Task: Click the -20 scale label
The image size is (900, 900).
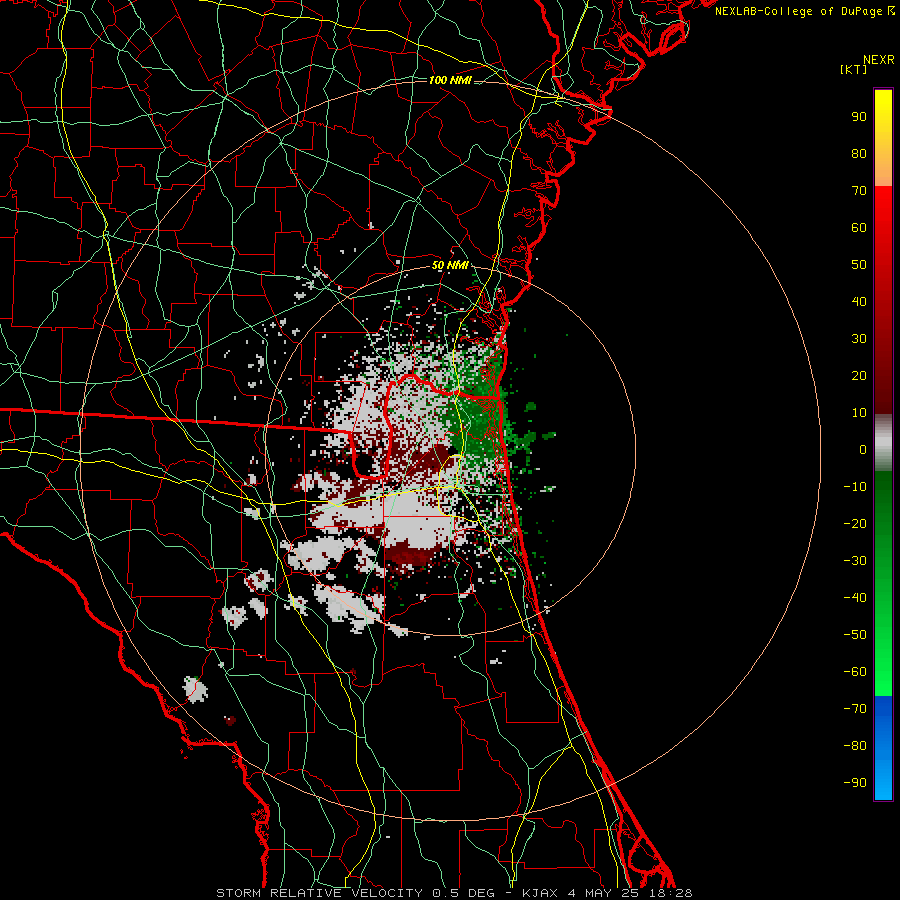Action: (x=855, y=524)
